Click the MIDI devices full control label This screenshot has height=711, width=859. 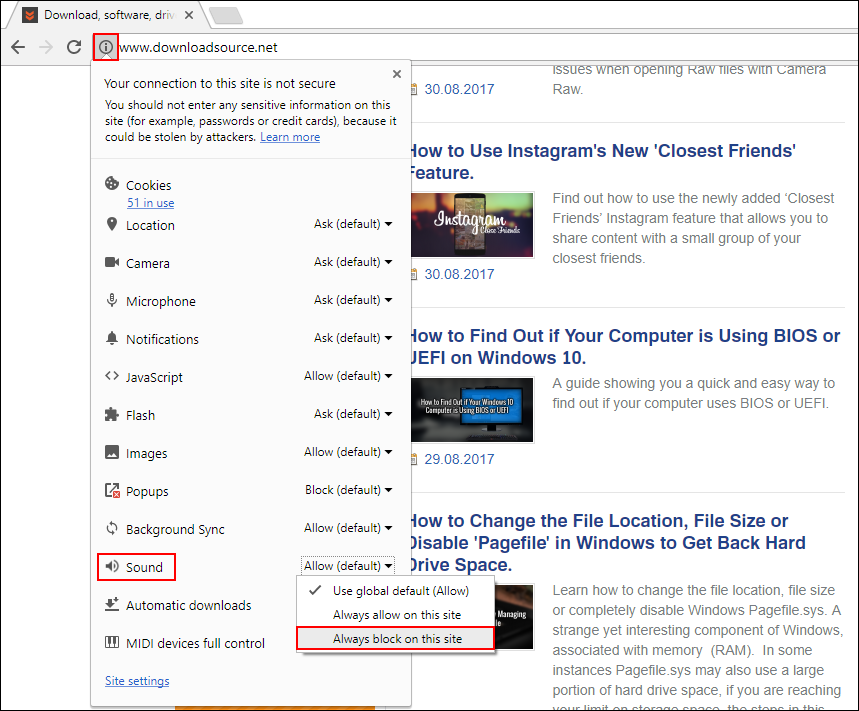pyautogui.click(x=195, y=643)
